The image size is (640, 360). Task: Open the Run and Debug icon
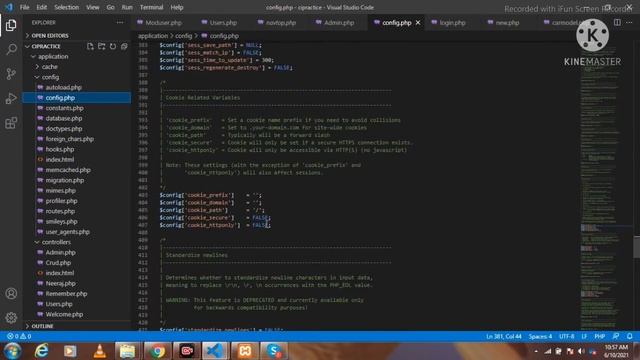[11, 98]
